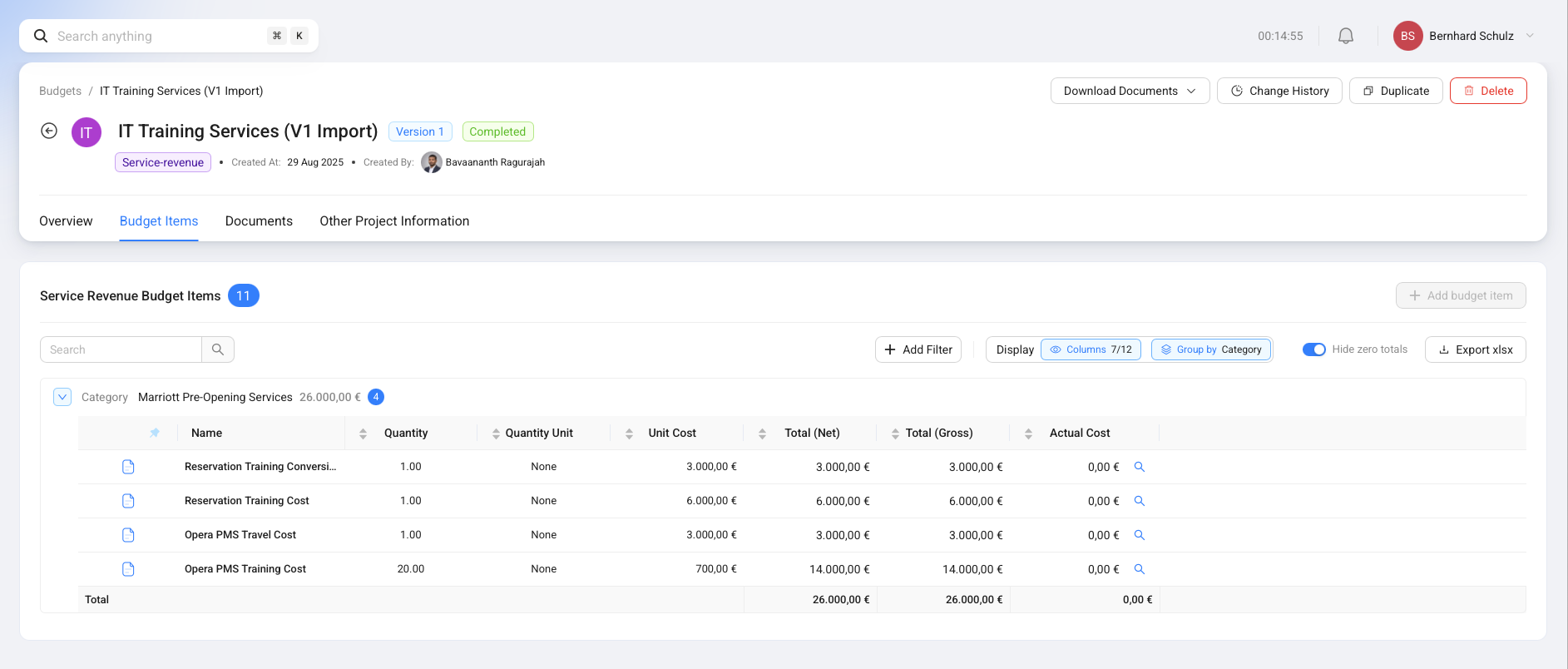Click the pin icon in the table header

tap(154, 433)
